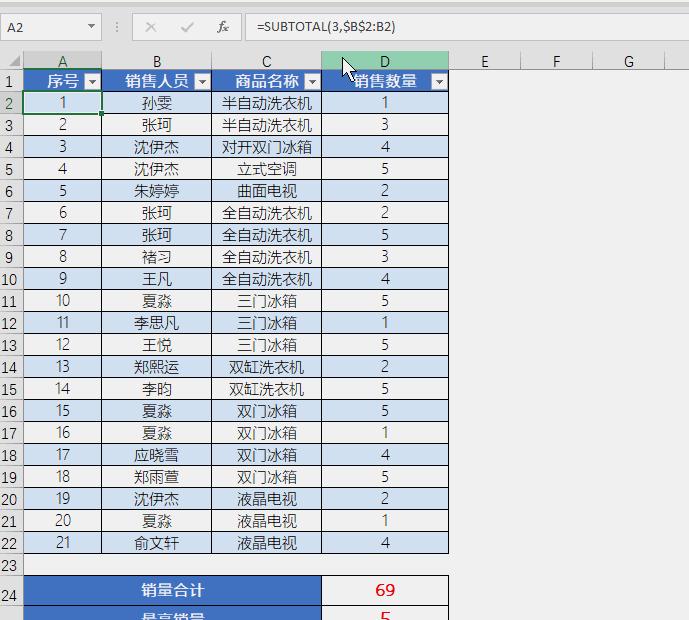The height and width of the screenshot is (620, 689).
Task: Select column D header
Action: tap(385, 61)
